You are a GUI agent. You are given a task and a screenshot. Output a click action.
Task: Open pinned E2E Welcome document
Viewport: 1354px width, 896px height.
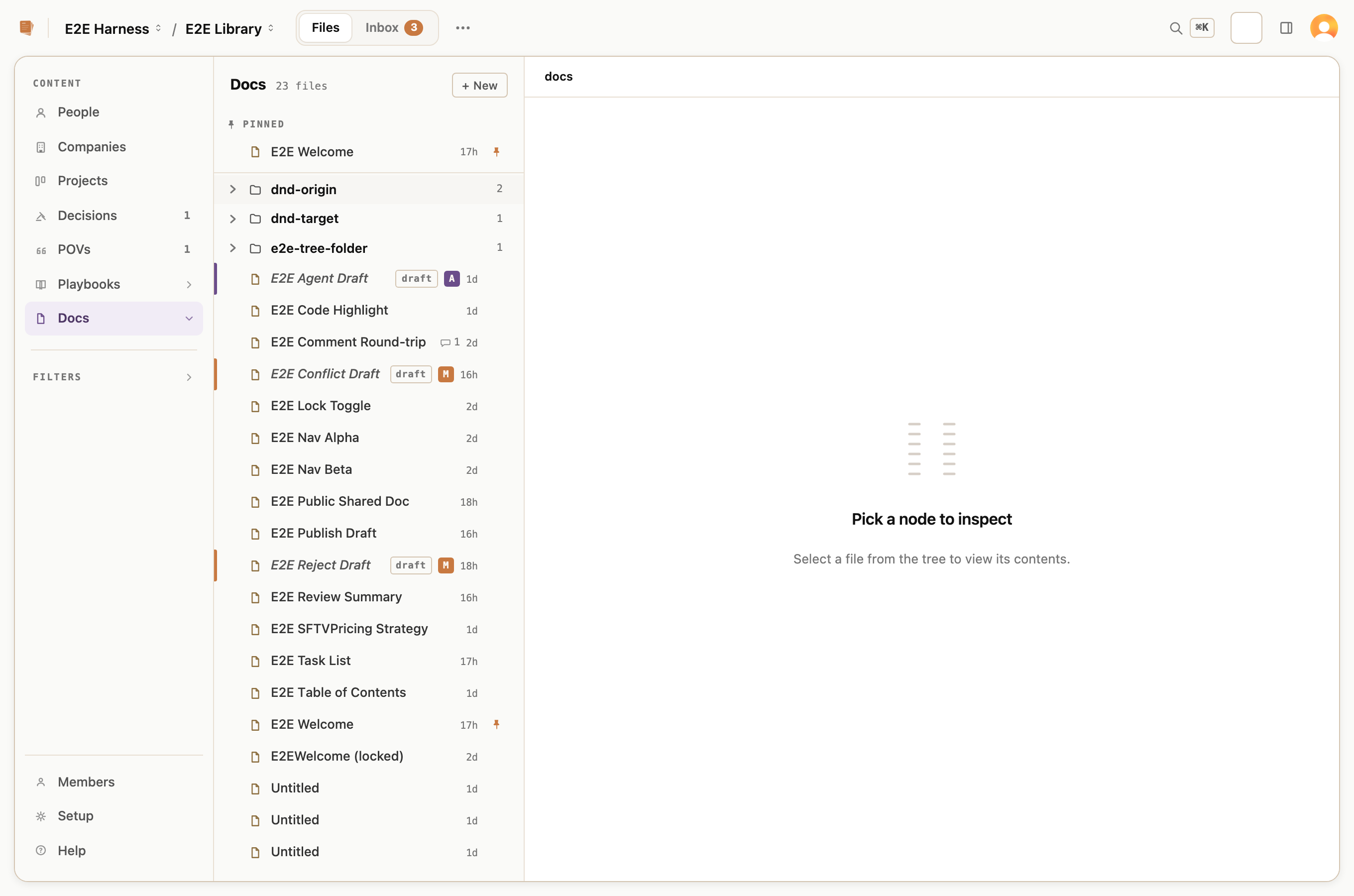(368, 151)
